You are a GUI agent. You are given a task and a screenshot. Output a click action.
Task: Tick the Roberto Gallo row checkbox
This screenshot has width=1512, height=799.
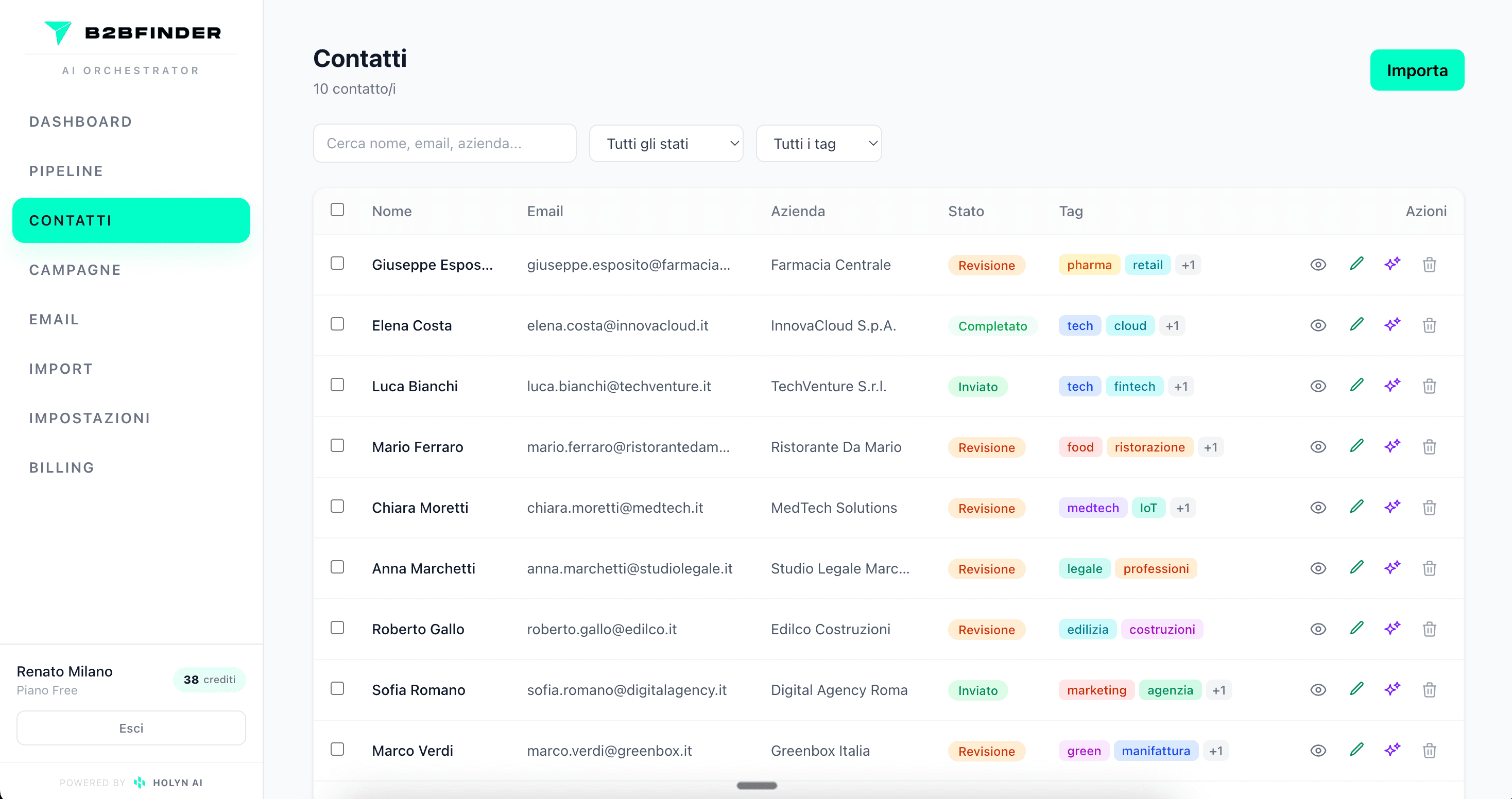click(337, 628)
